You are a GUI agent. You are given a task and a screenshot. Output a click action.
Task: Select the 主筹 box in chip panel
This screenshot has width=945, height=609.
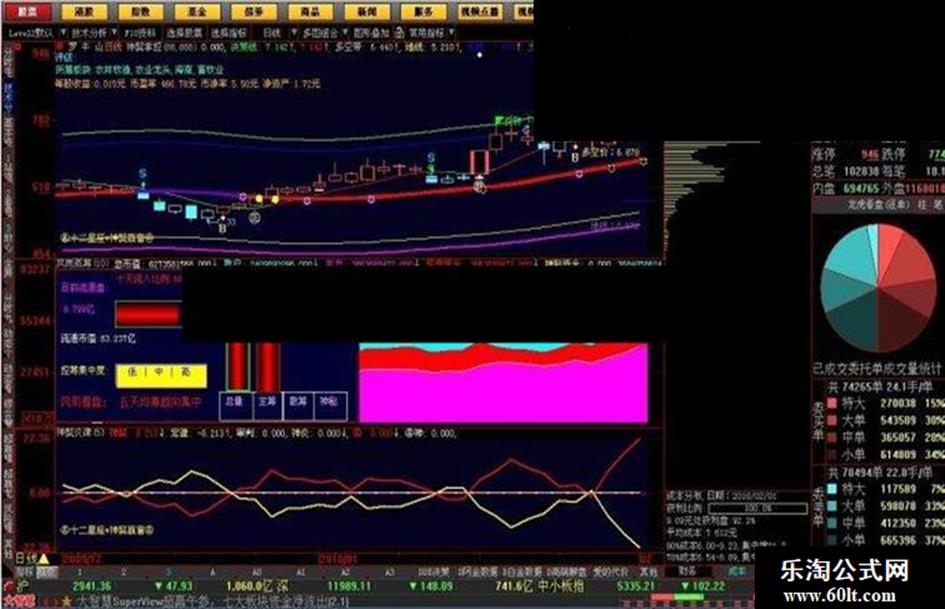tap(267, 406)
